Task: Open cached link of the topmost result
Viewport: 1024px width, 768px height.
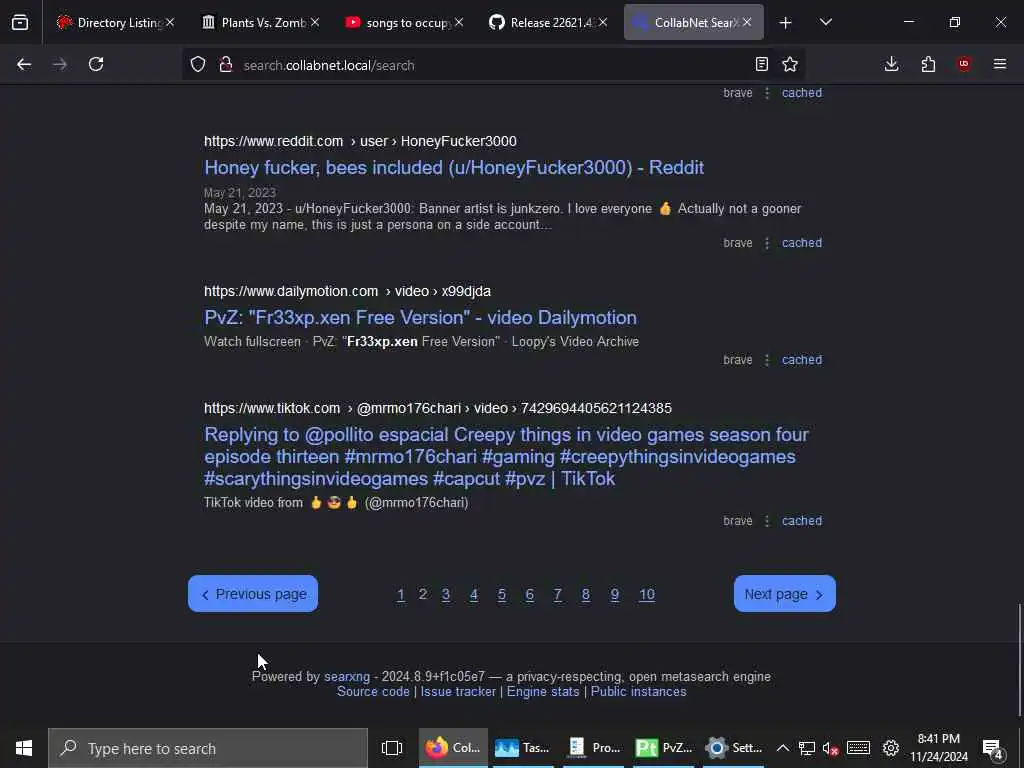Action: (802, 93)
